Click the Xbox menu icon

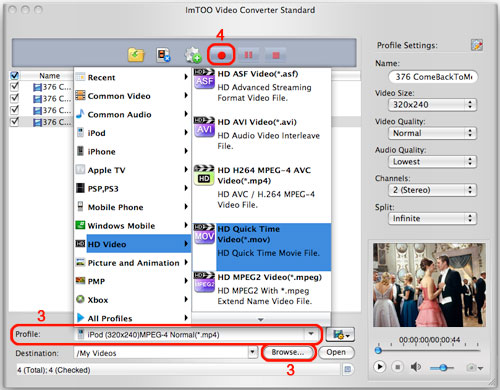80,299
